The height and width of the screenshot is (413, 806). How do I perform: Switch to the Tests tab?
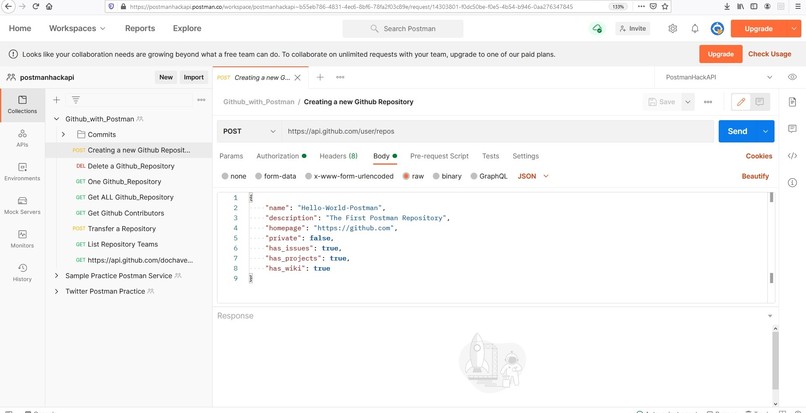click(x=490, y=156)
